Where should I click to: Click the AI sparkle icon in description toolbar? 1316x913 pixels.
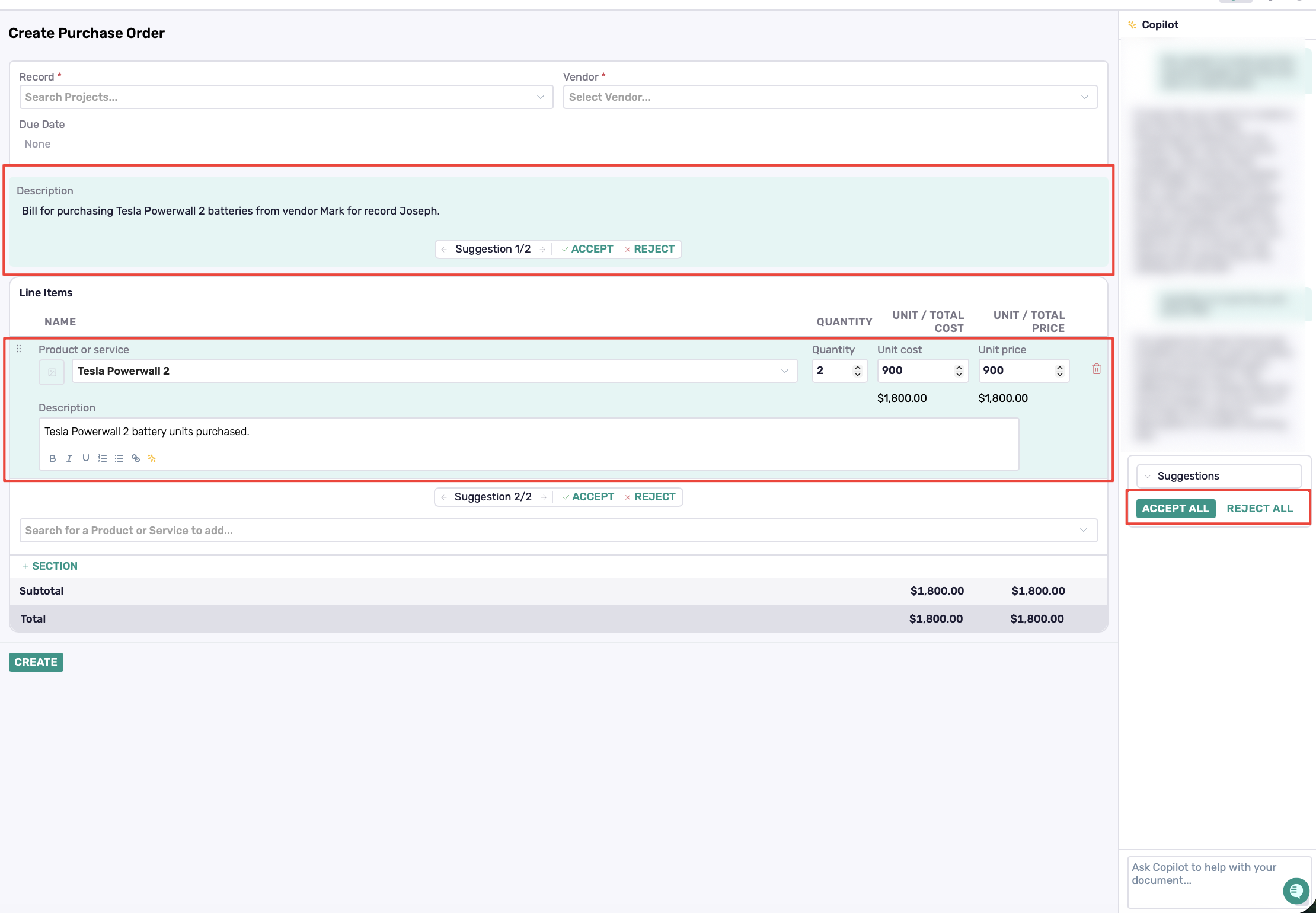[x=152, y=458]
